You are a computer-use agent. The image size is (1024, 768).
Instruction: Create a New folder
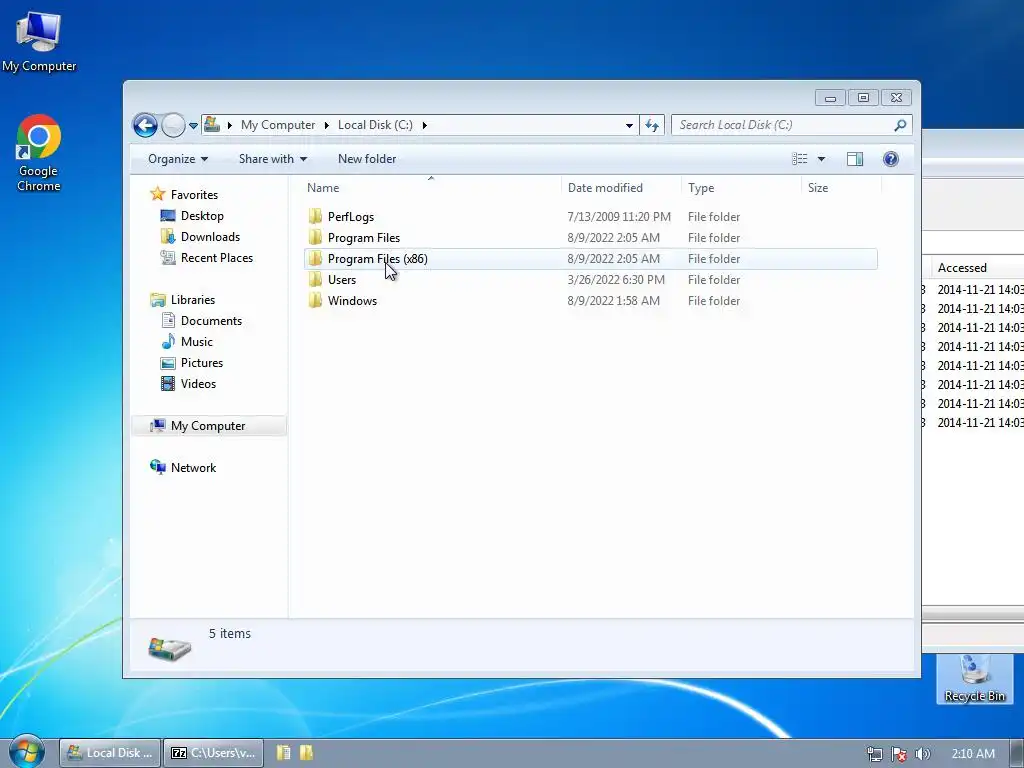[367, 159]
